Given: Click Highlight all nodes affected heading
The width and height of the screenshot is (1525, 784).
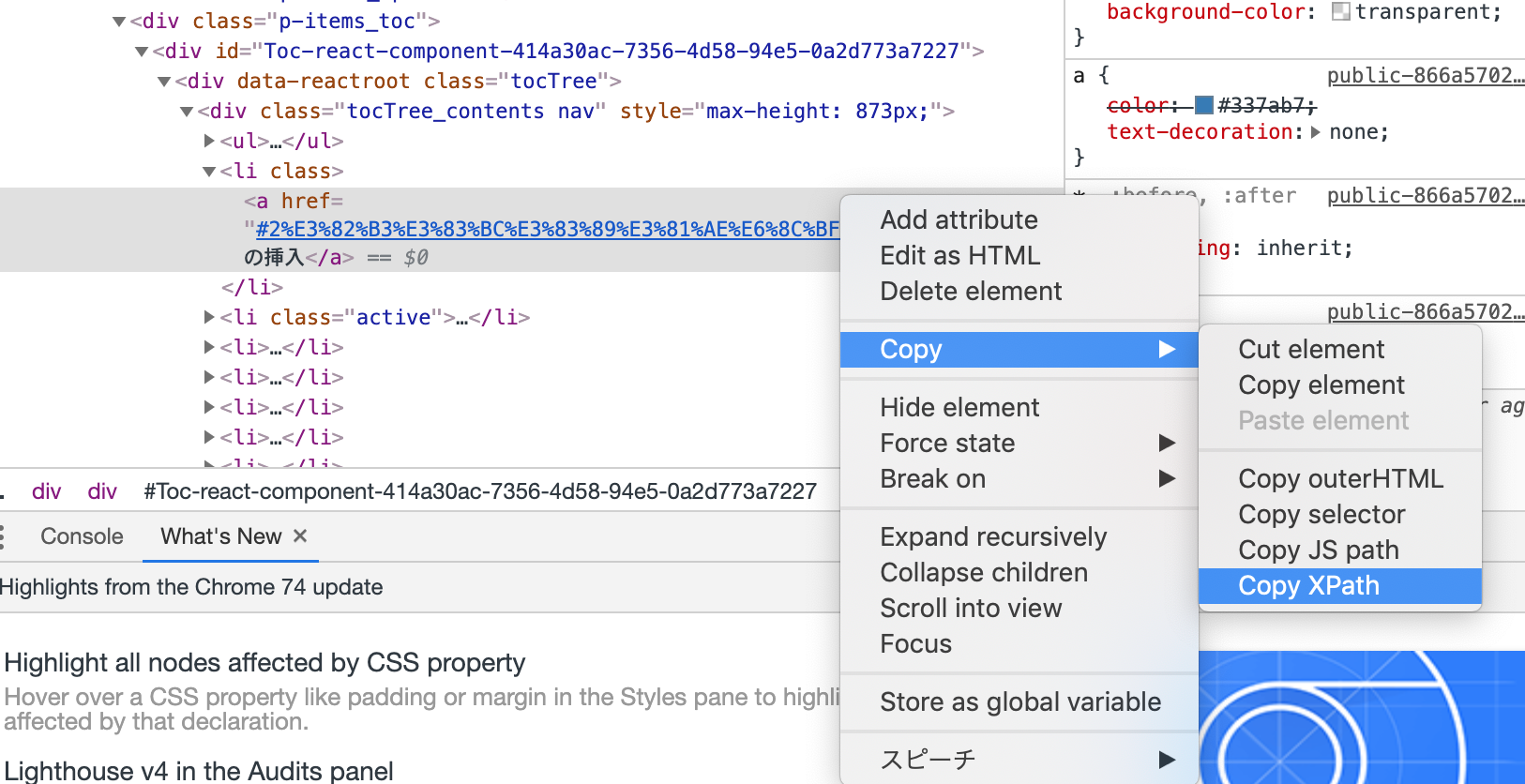Looking at the screenshot, I should [264, 662].
